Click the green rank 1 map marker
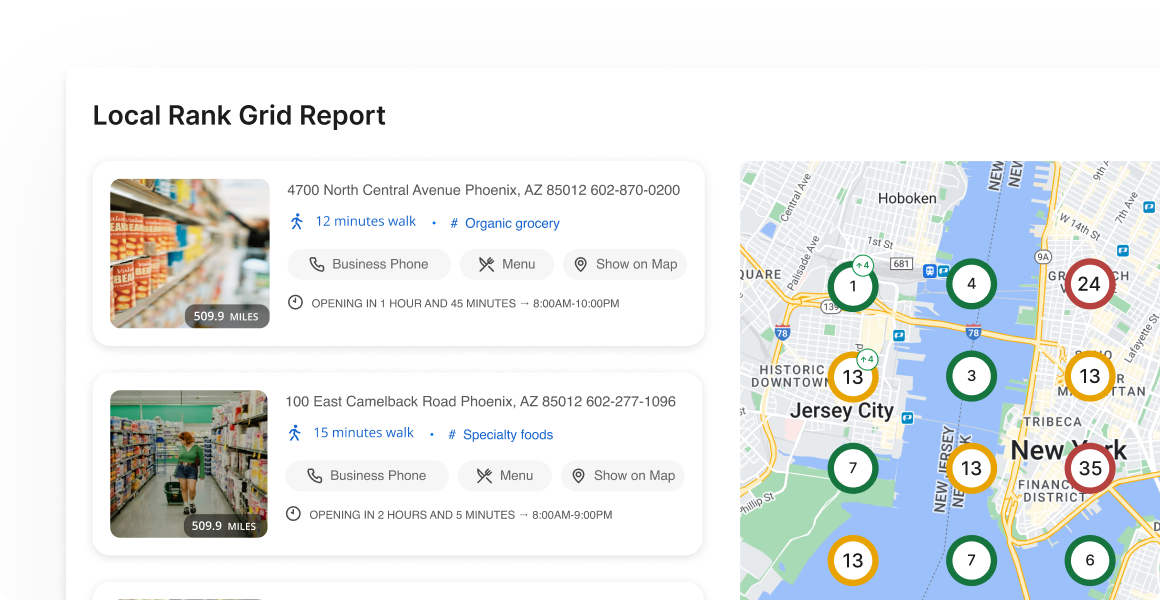This screenshot has height=600, width=1160. (x=852, y=286)
